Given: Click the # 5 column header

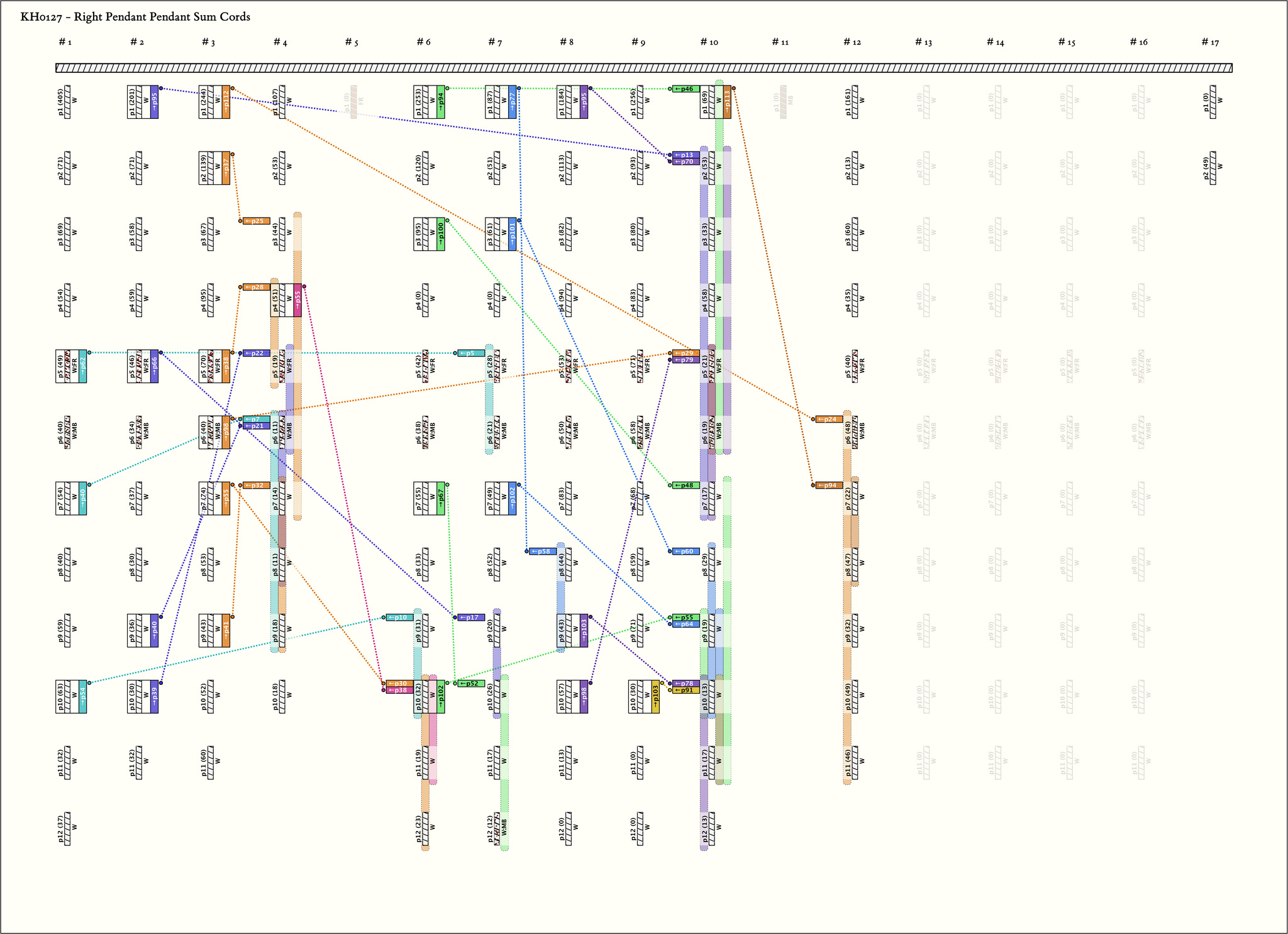Looking at the screenshot, I should coord(352,42).
